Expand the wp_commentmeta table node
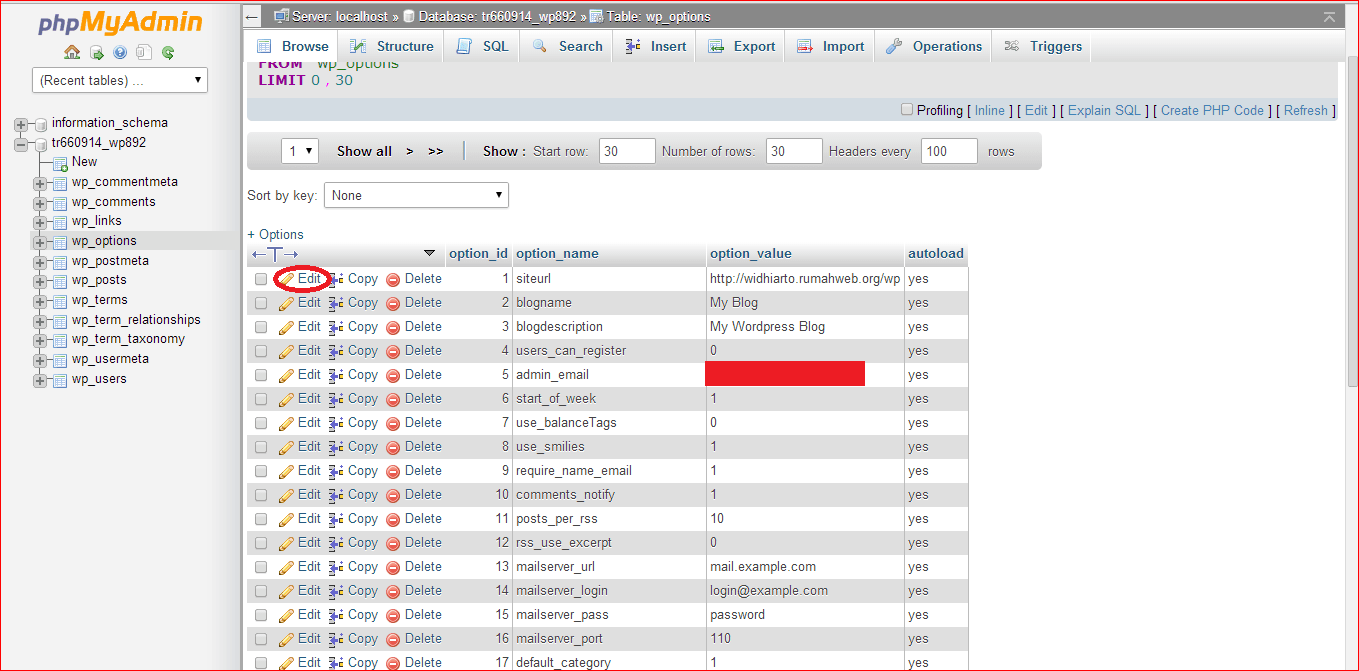Viewport: 1359px width, 671px height. point(40,183)
